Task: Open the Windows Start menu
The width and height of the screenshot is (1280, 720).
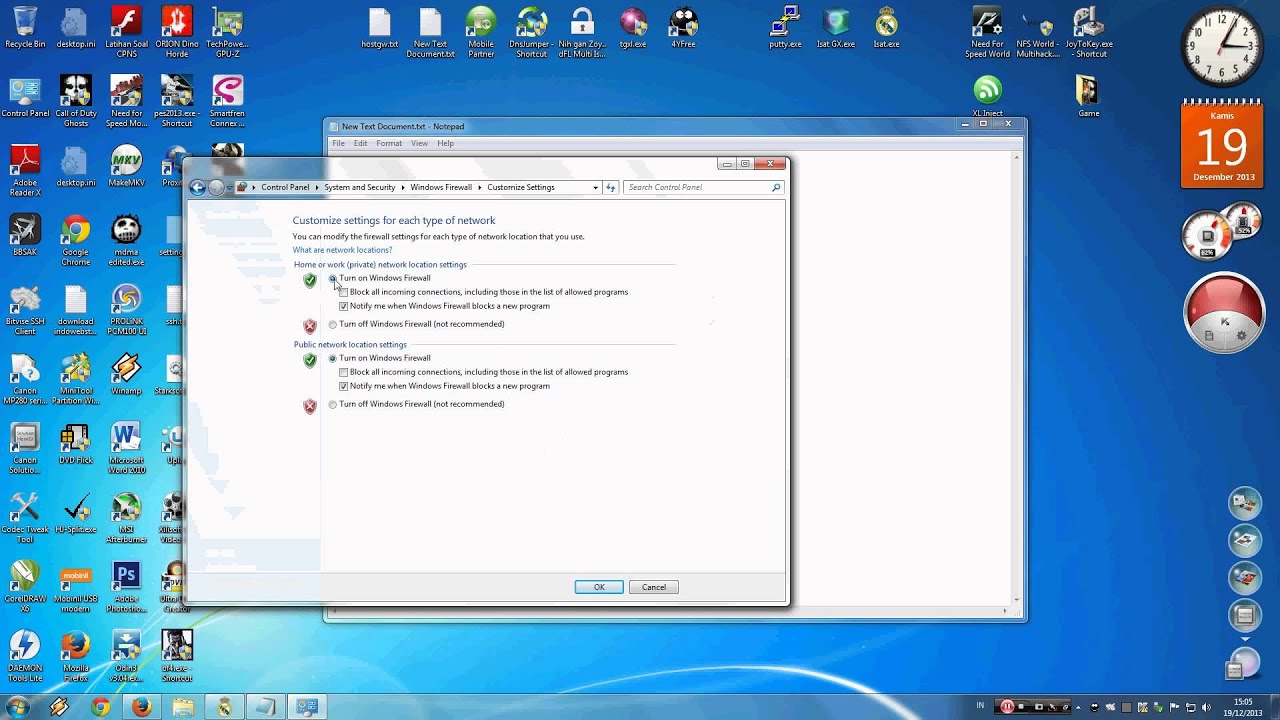Action: point(18,707)
